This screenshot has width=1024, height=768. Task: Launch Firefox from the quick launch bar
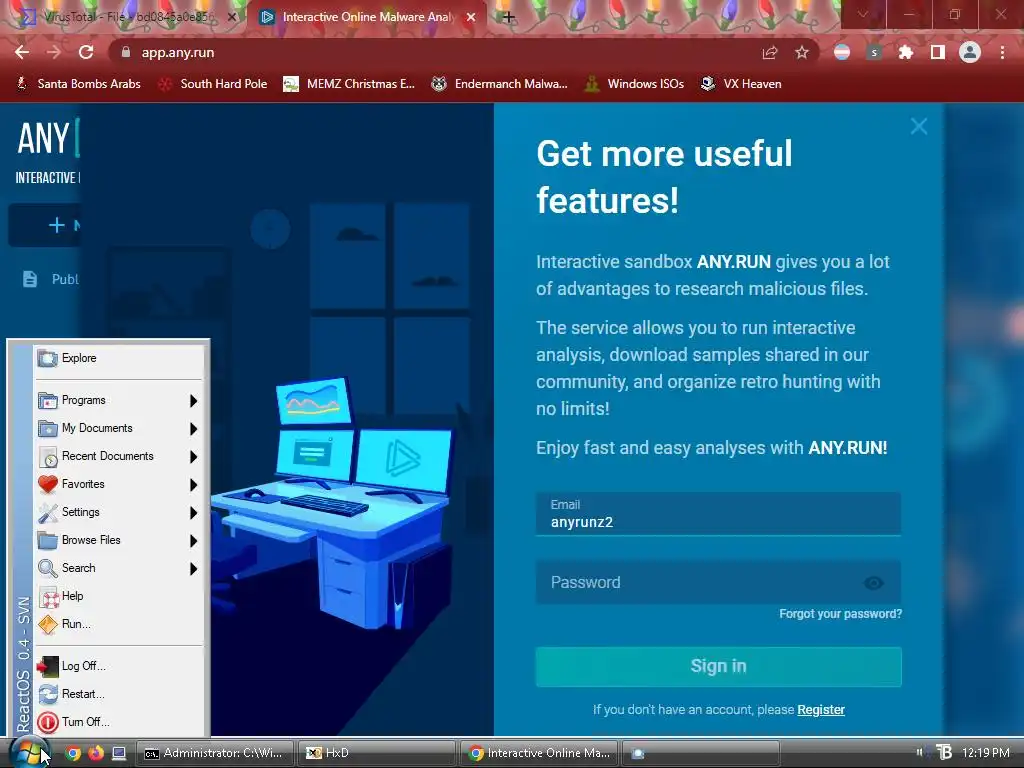click(x=96, y=754)
